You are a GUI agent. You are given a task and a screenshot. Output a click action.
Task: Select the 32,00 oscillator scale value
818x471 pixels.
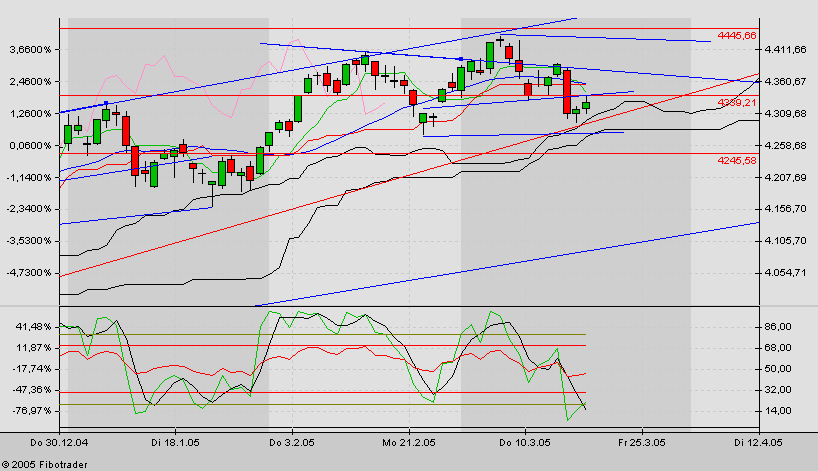pyautogui.click(x=778, y=390)
